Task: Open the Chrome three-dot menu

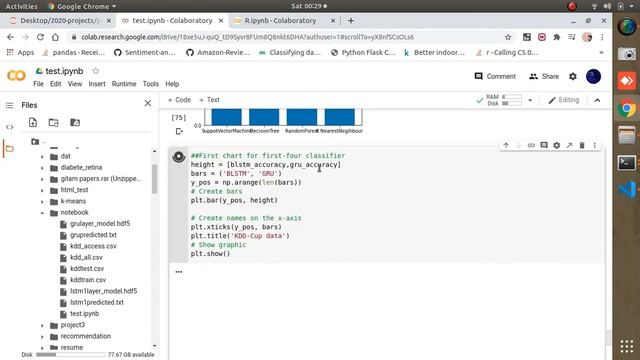Action: click(x=602, y=37)
